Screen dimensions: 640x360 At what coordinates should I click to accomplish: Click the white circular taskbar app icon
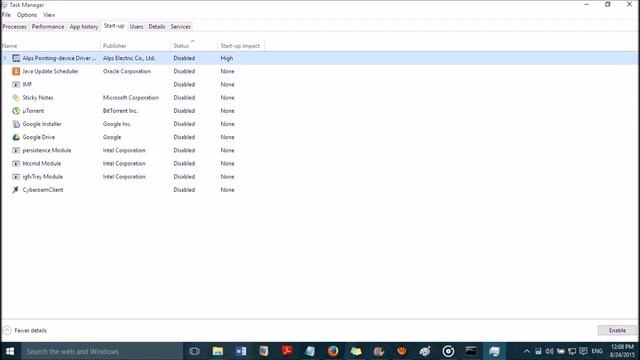click(448, 351)
